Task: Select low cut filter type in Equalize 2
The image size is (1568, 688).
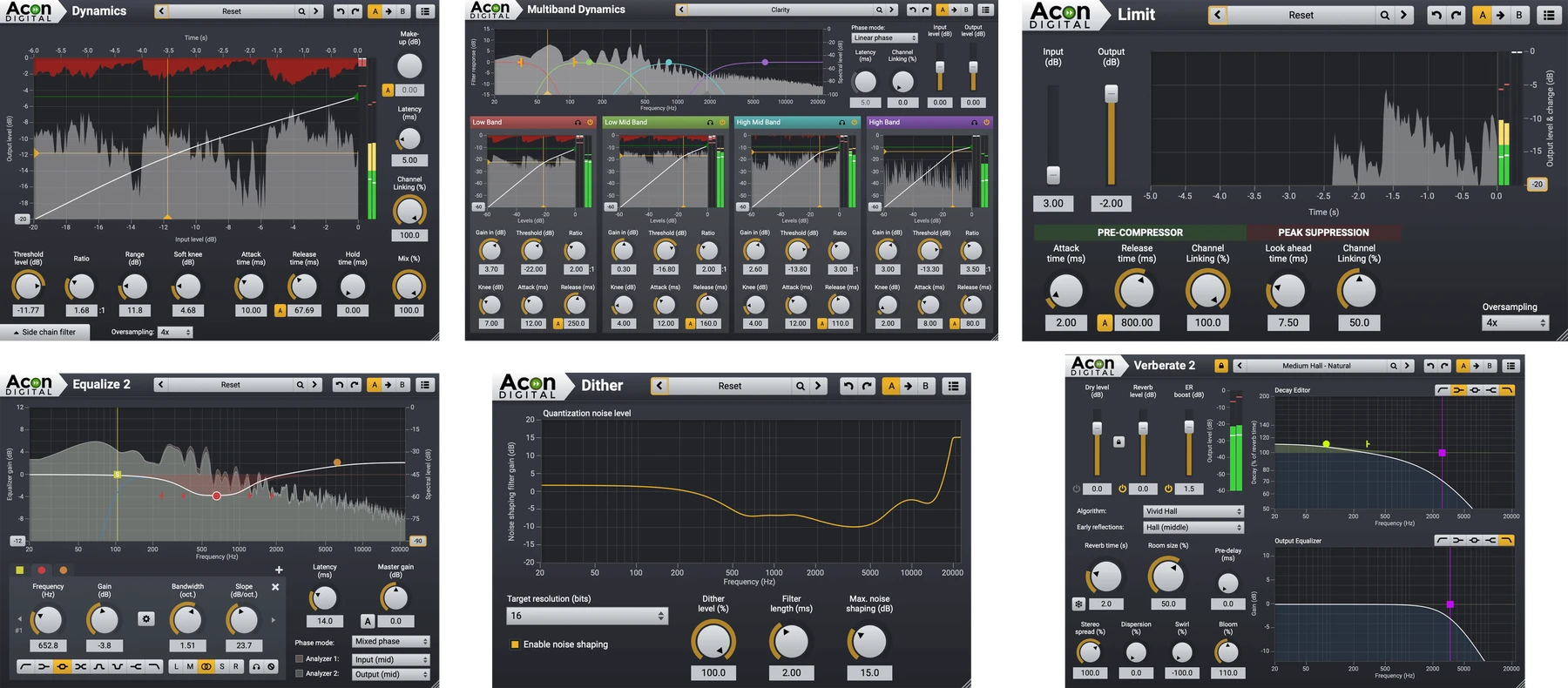Action: (x=25, y=666)
